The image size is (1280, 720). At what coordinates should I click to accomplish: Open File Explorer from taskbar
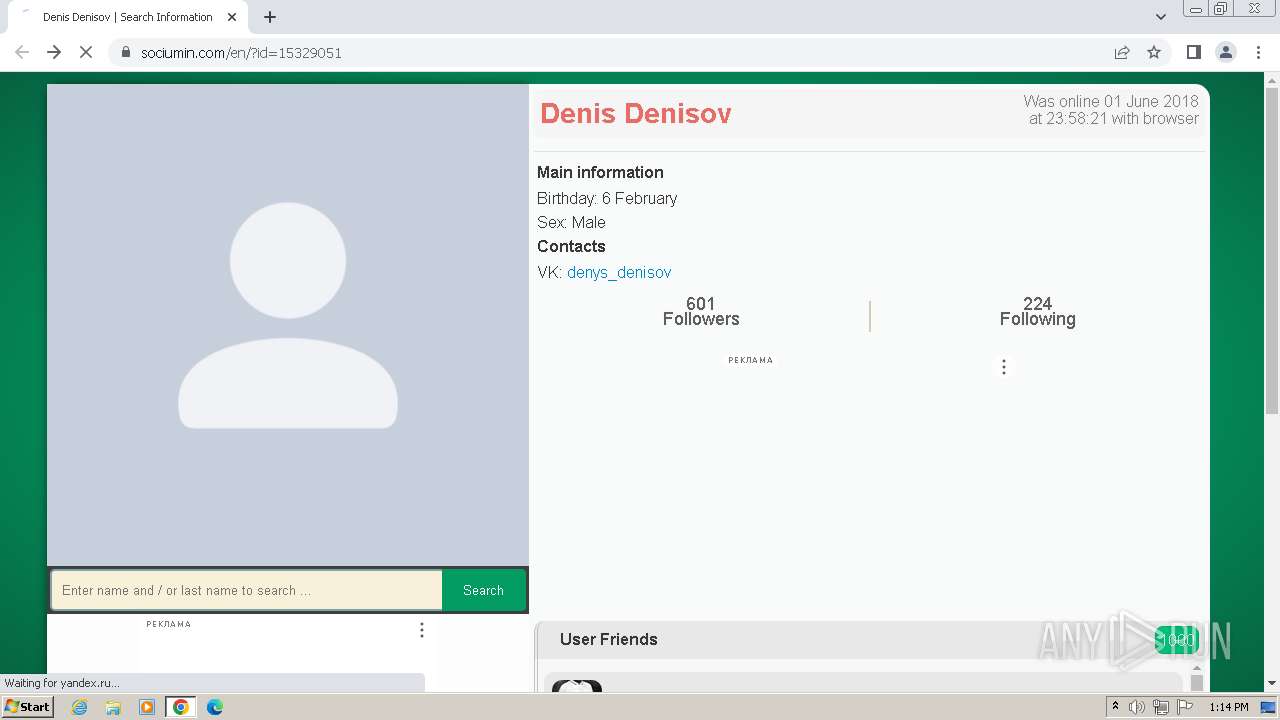(x=113, y=707)
